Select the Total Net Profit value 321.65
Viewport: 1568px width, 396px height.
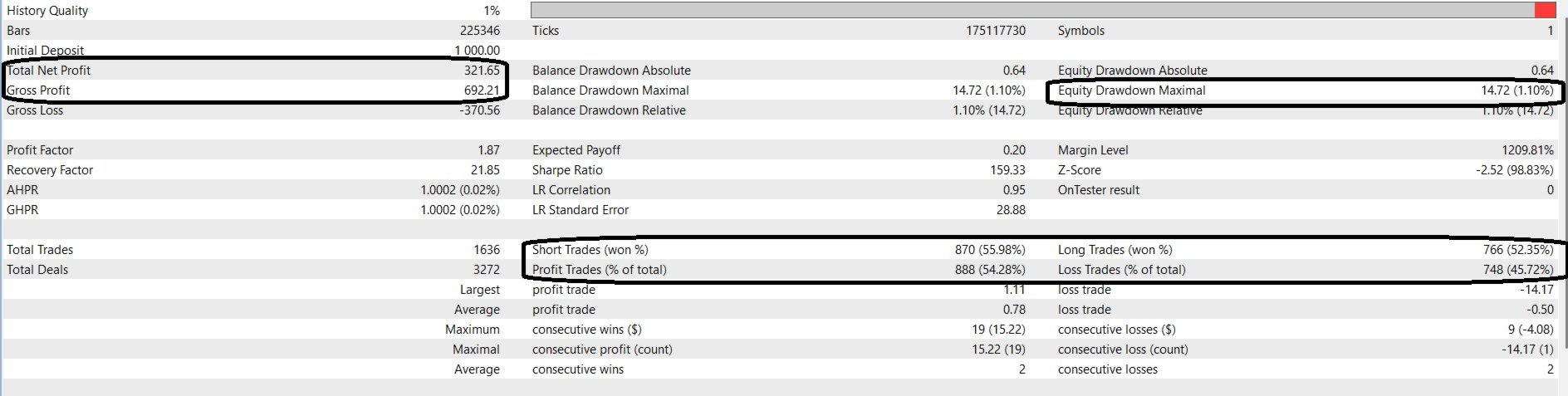[482, 71]
